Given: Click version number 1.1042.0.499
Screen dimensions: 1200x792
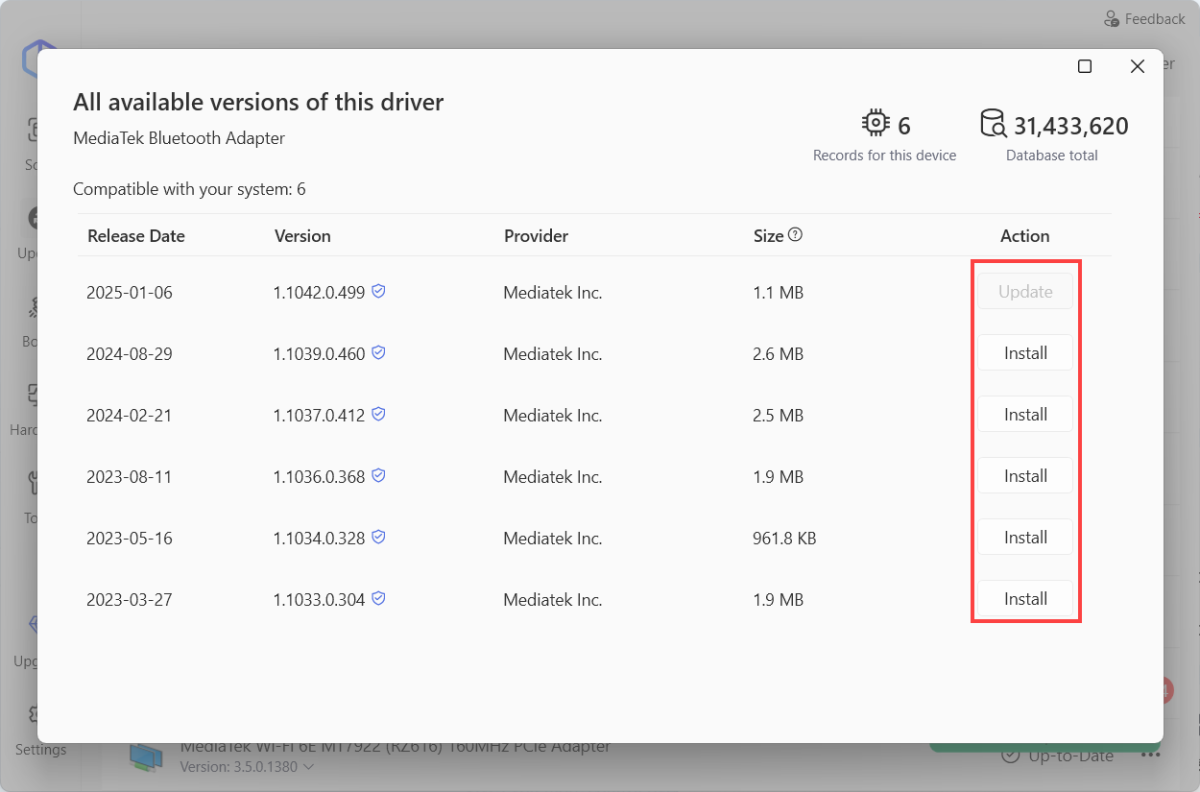Looking at the screenshot, I should (319, 293).
